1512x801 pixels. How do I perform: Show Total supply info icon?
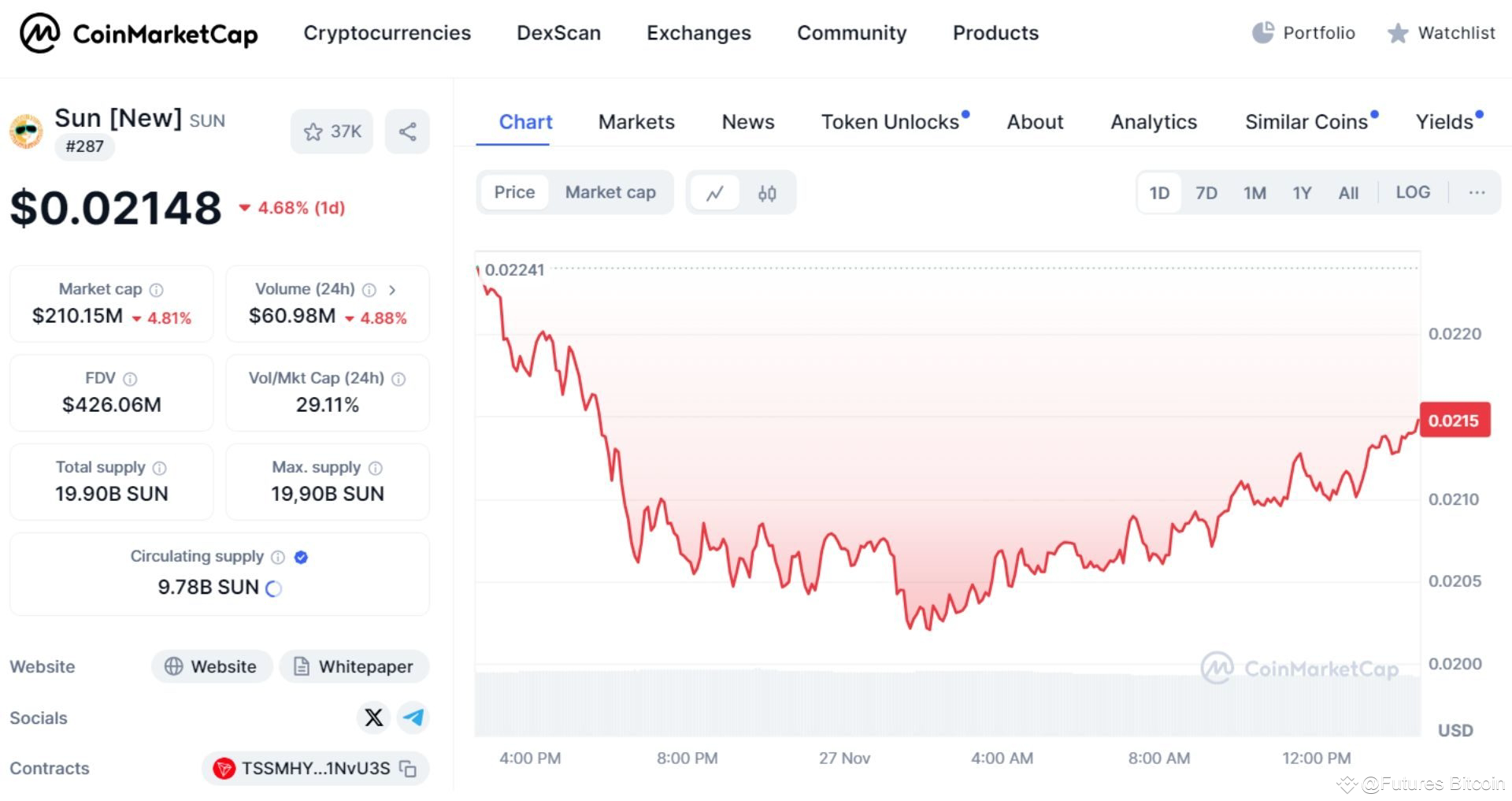click(x=160, y=468)
